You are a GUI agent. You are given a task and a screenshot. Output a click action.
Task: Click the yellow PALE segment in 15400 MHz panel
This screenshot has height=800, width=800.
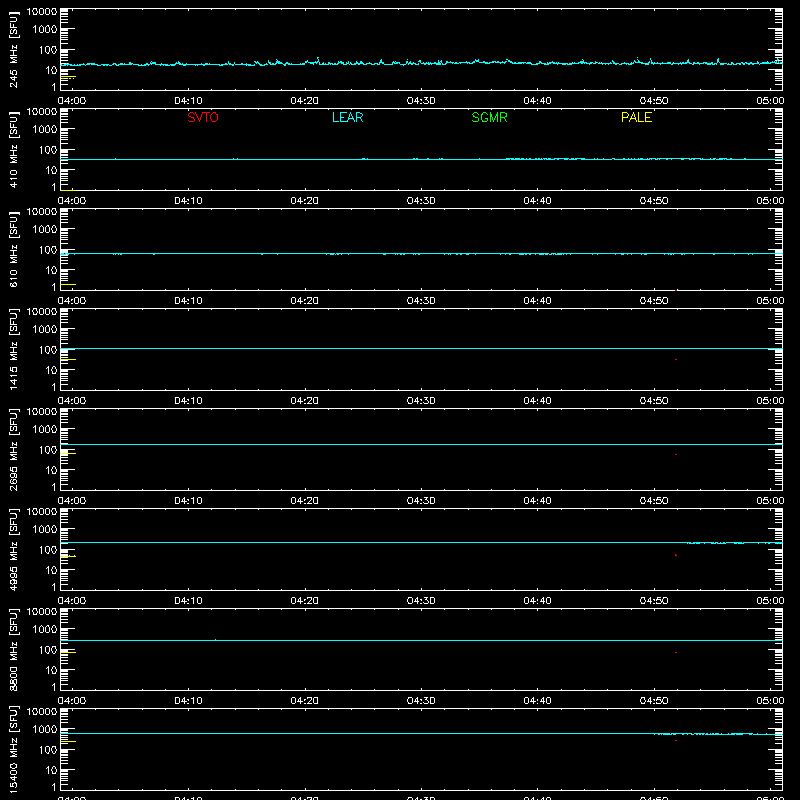coord(68,741)
